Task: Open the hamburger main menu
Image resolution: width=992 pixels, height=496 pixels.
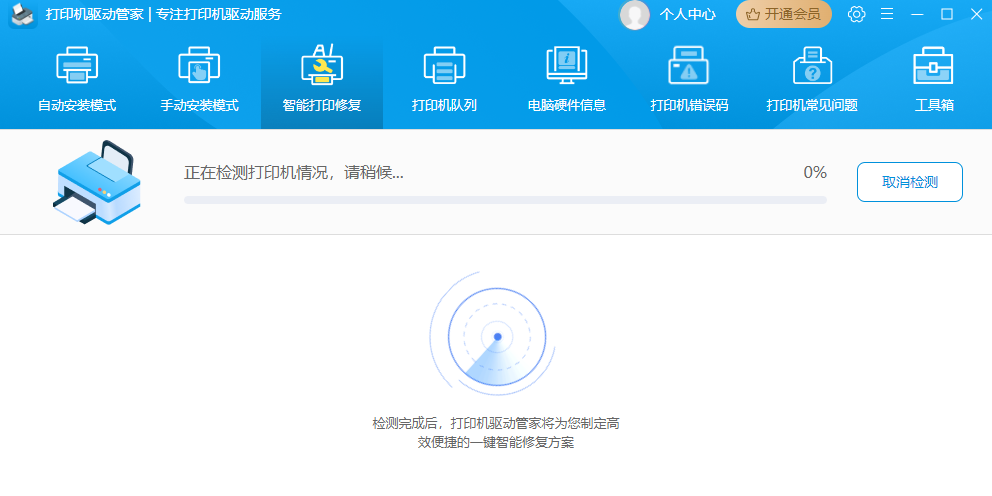Action: [x=887, y=14]
